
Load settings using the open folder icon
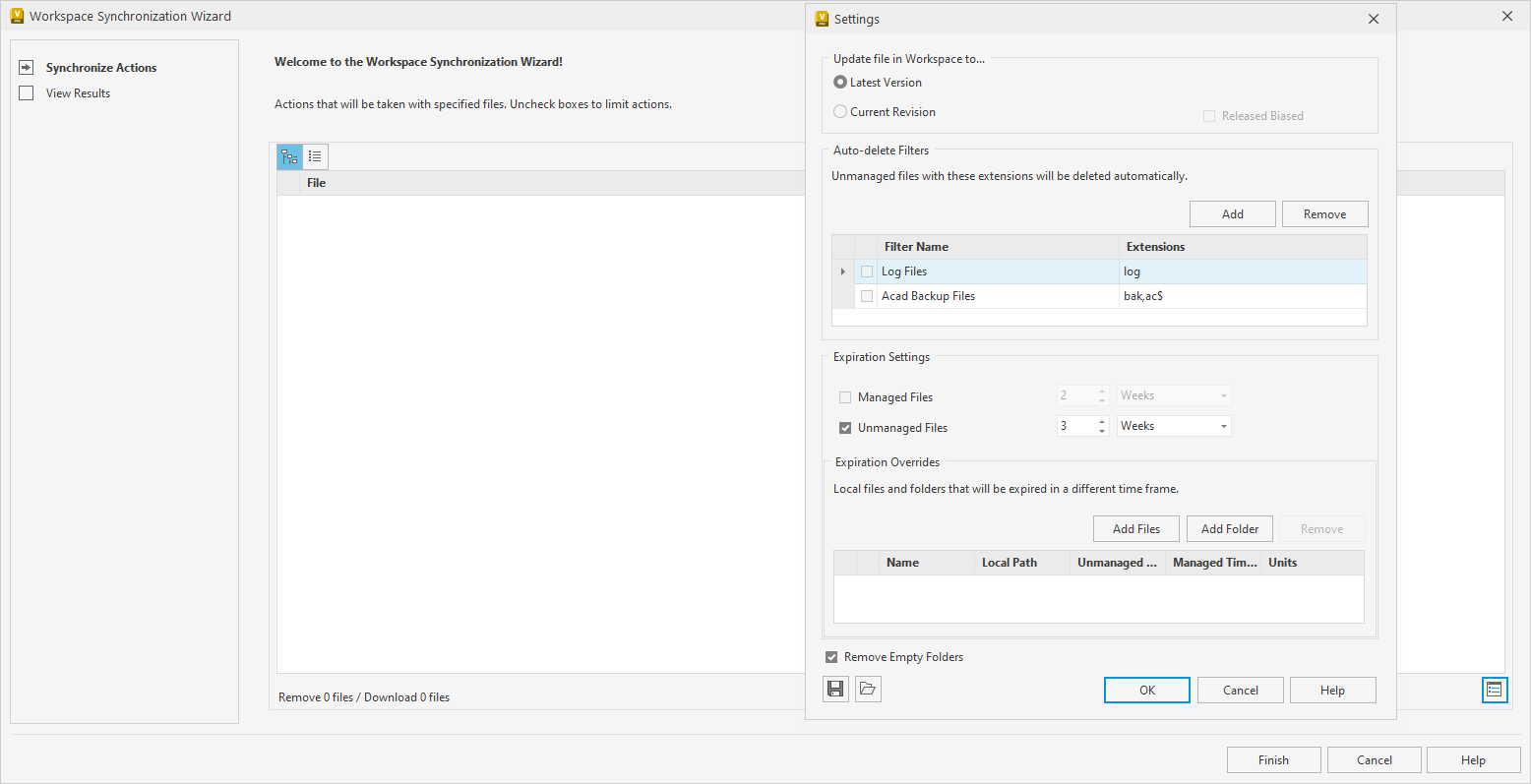[x=867, y=689]
